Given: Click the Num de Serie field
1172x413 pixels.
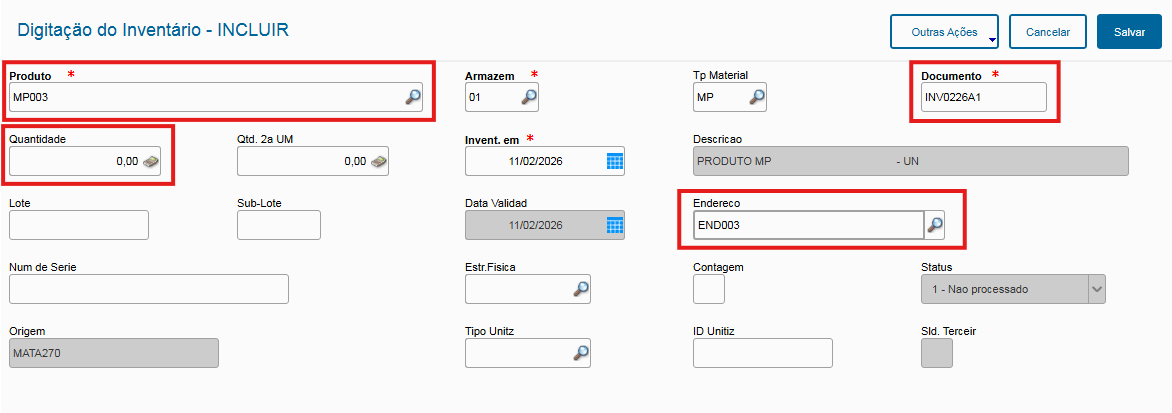Looking at the screenshot, I should point(149,289).
